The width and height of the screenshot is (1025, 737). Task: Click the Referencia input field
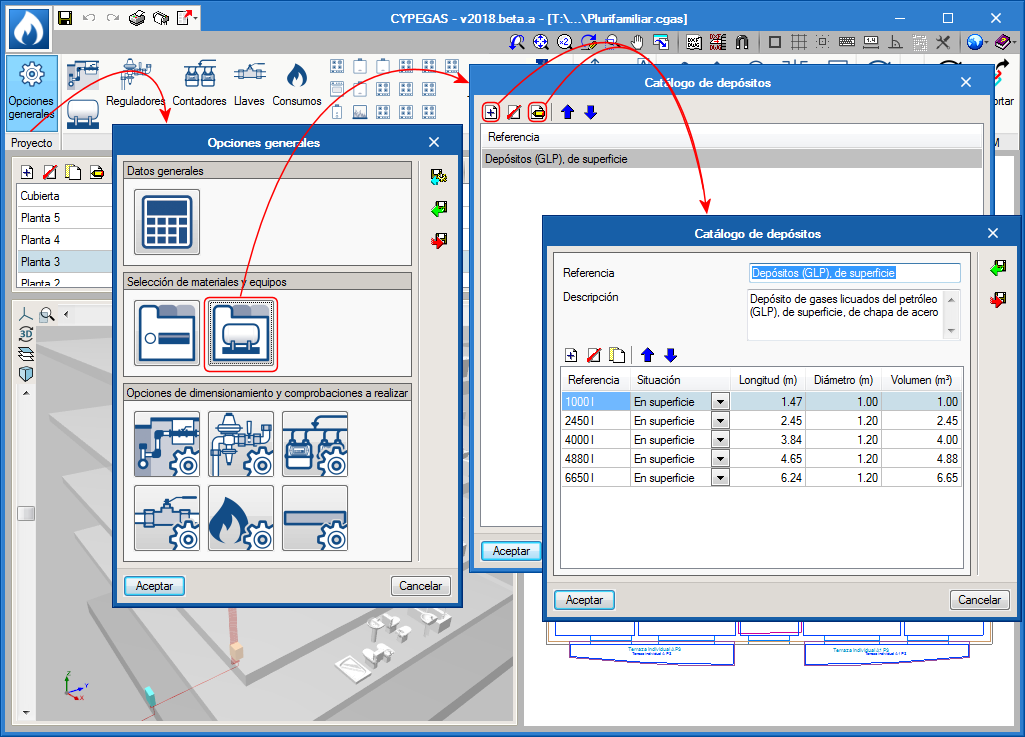(854, 273)
